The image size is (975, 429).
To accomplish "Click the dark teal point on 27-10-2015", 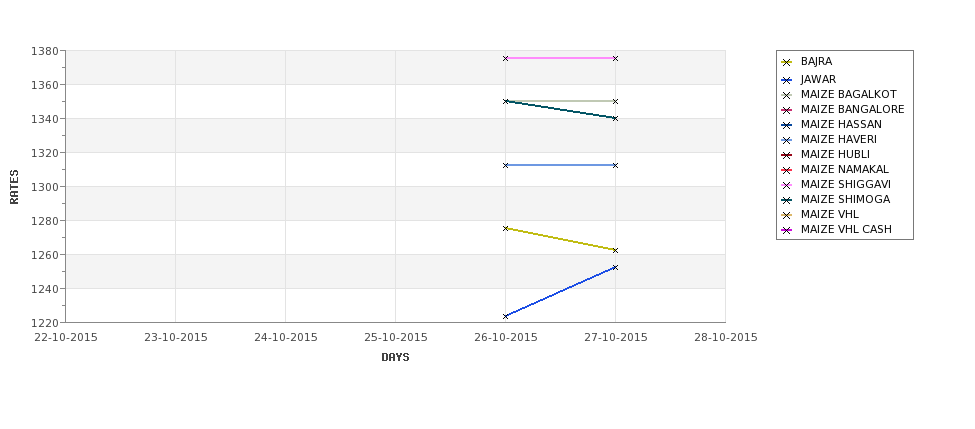I will click(616, 118).
